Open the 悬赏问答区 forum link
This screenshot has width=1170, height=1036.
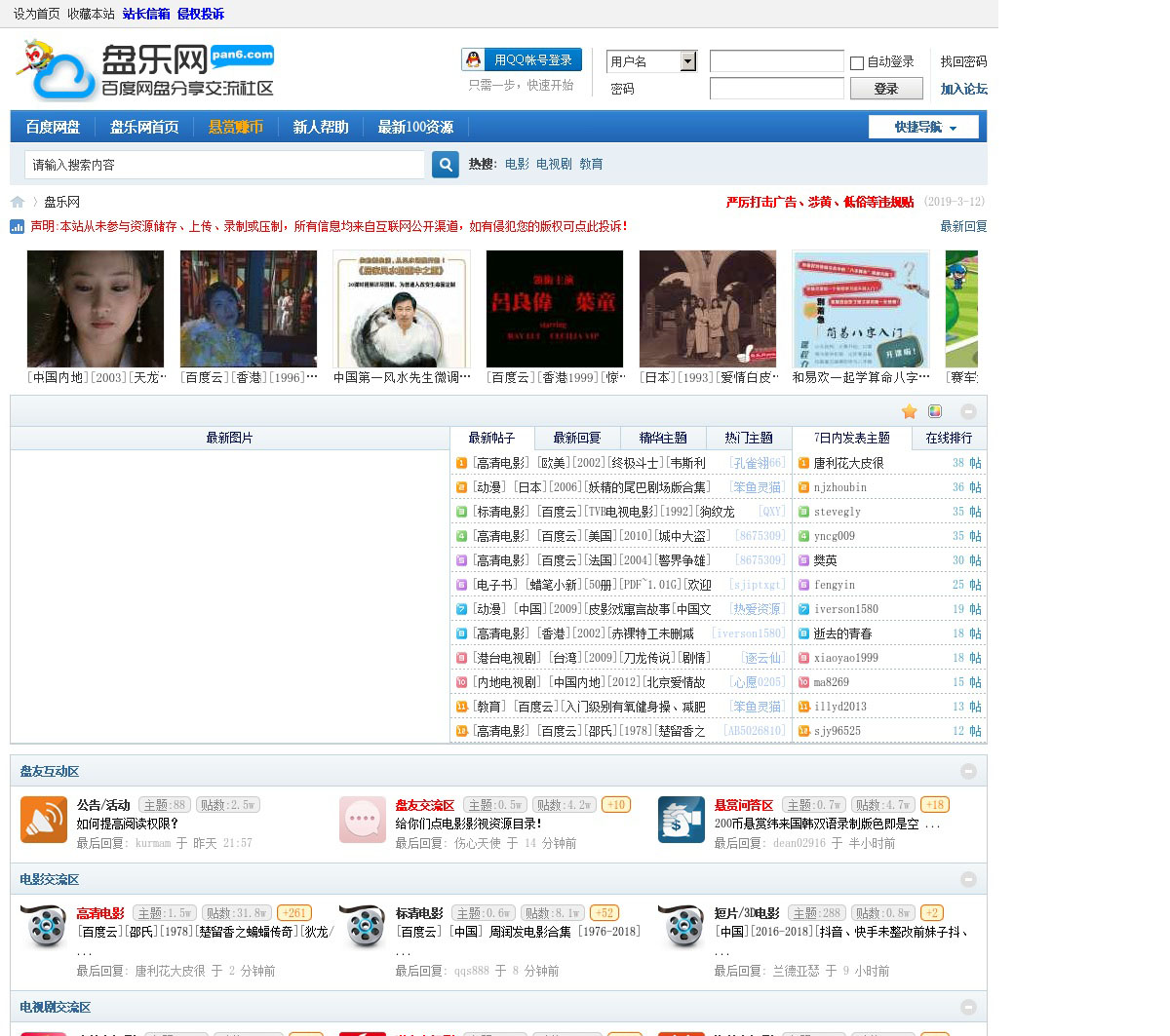[x=744, y=805]
